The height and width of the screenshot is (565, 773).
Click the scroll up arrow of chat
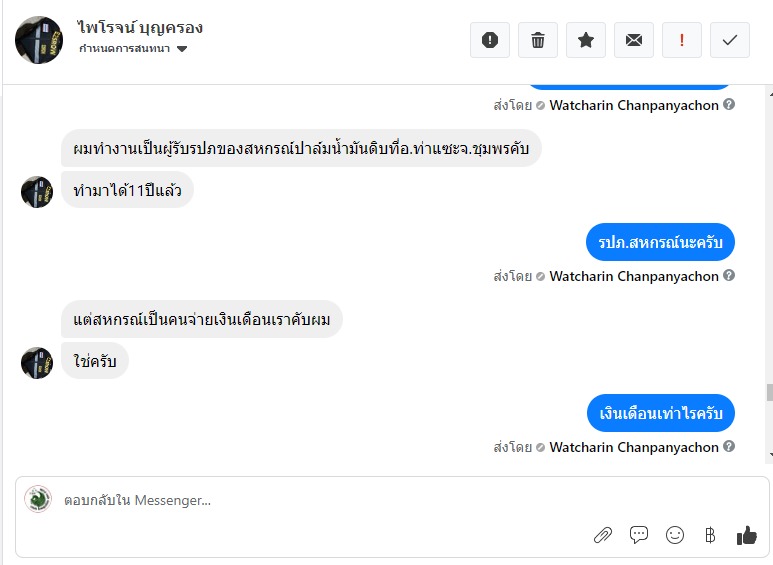768,92
